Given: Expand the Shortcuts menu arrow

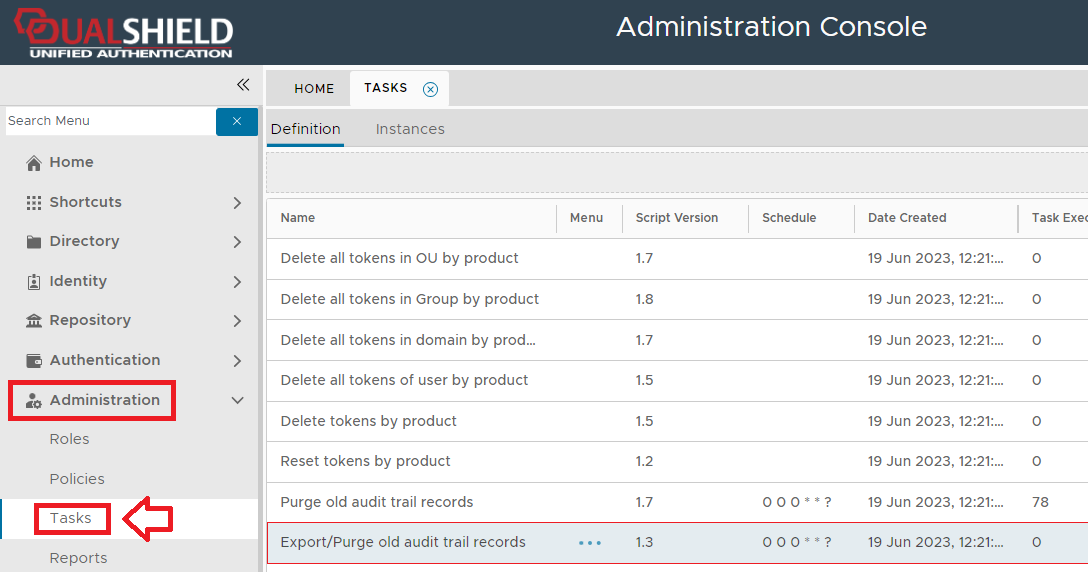Looking at the screenshot, I should click(237, 203).
